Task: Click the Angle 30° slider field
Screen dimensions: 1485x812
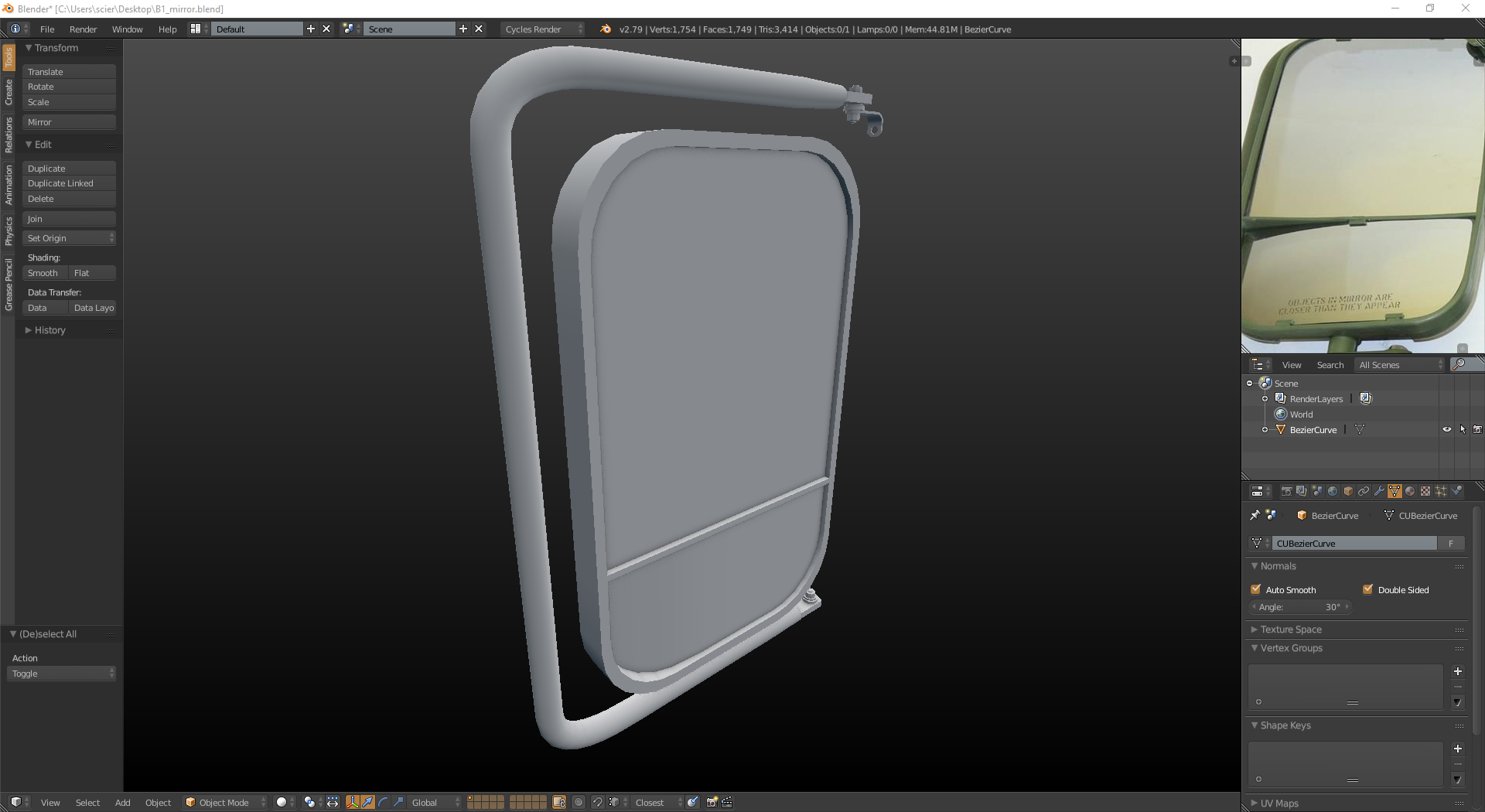Action: click(1300, 607)
